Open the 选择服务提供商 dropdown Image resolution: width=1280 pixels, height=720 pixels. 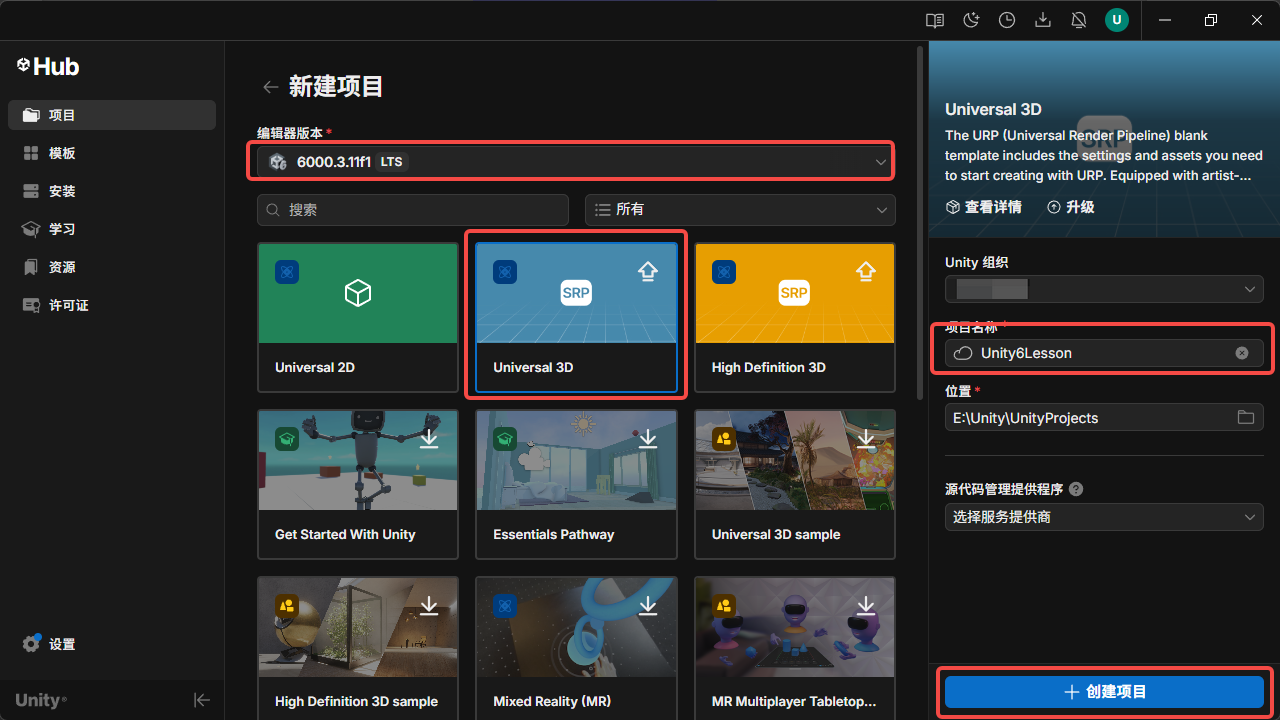(x=1104, y=517)
